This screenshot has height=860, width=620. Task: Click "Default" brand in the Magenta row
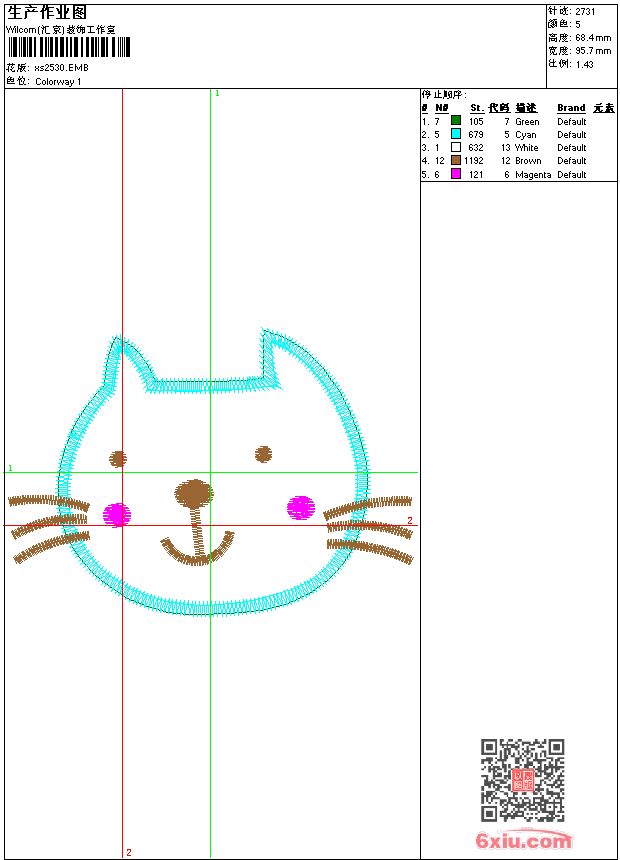(x=571, y=175)
